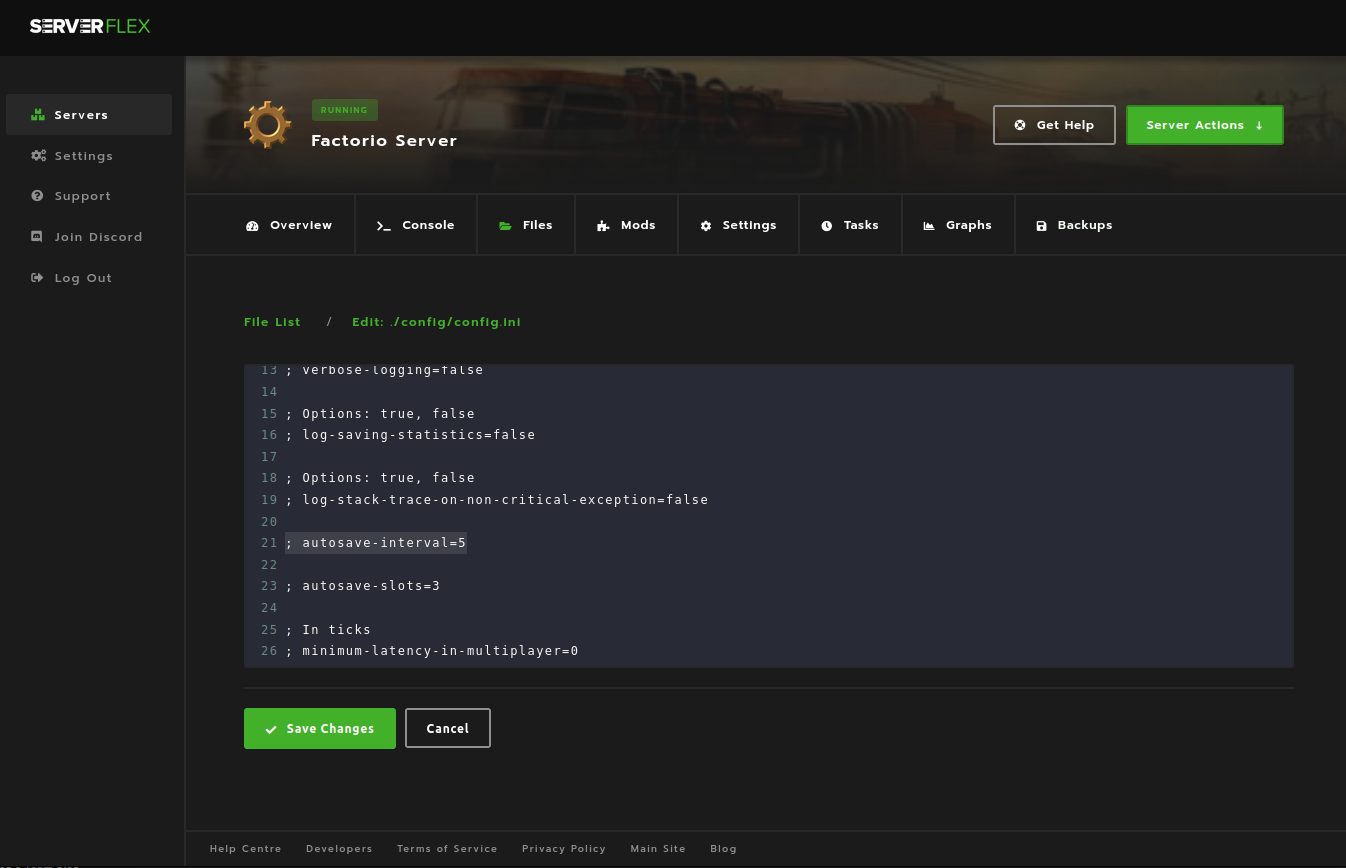View the Graphs tab
This screenshot has height=868, width=1346.
[x=958, y=225]
